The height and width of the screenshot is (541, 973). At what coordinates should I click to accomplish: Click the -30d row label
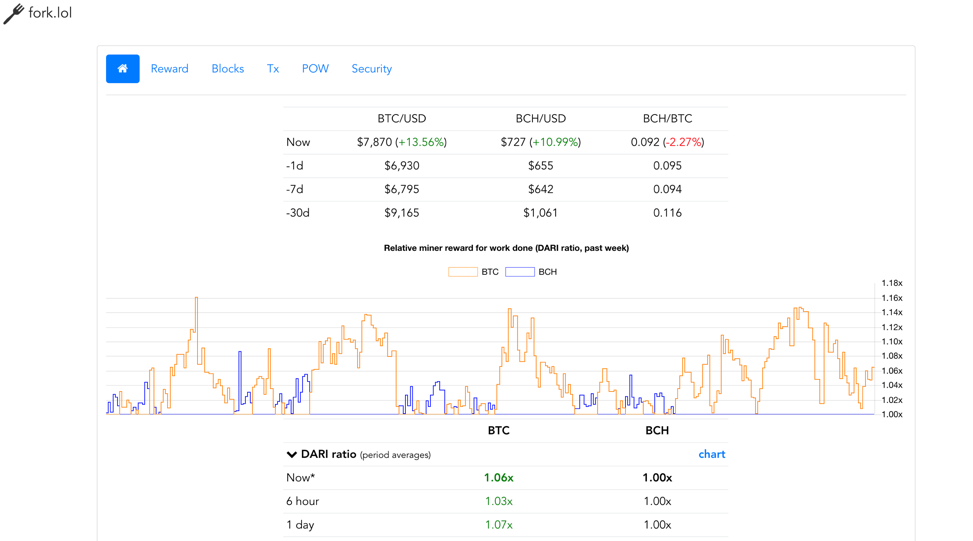tap(298, 213)
